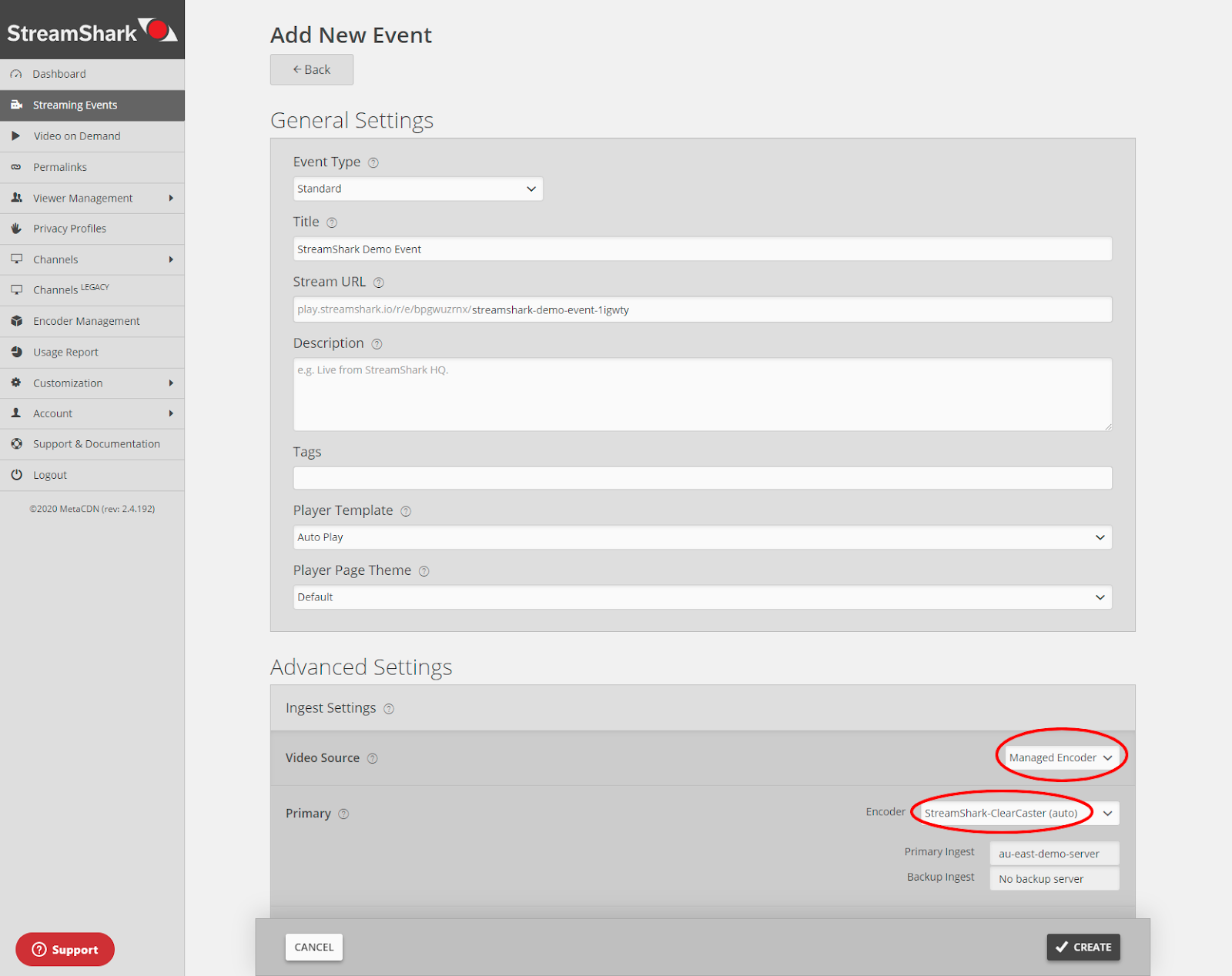Click the Permalinks chain icon

pyautogui.click(x=16, y=167)
